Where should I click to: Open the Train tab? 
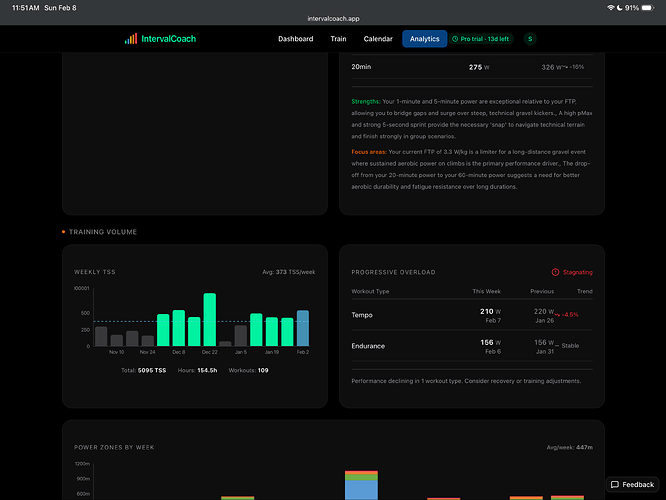pyautogui.click(x=338, y=39)
